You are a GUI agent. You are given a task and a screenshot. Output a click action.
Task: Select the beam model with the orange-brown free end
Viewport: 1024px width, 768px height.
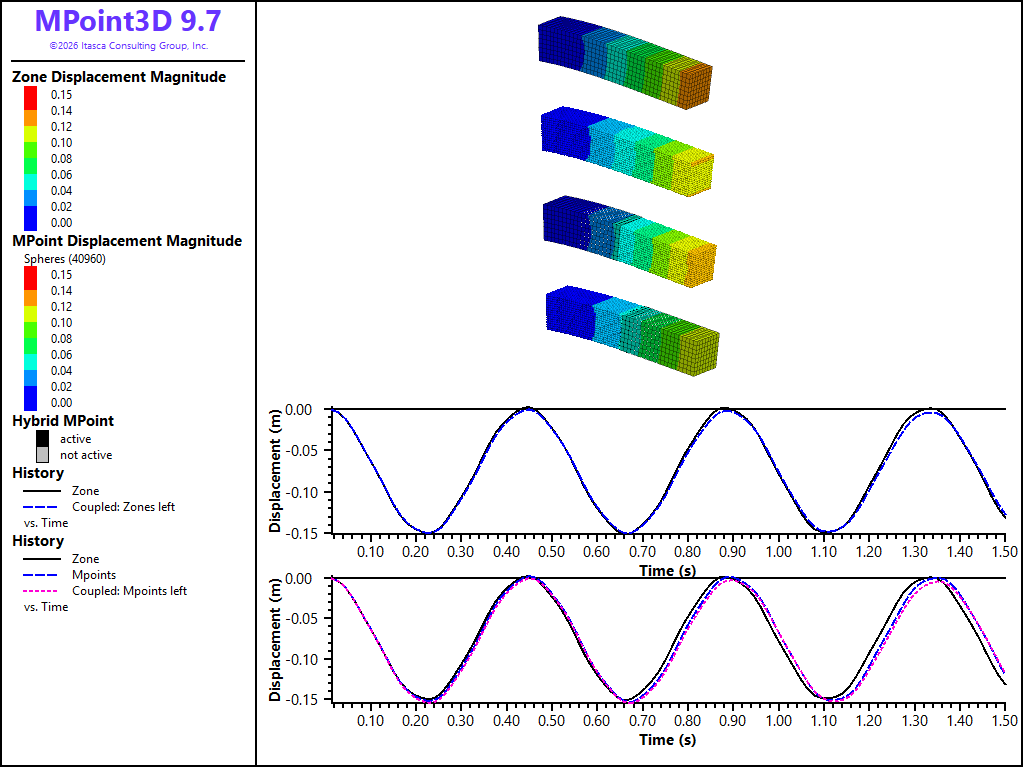click(x=625, y=61)
